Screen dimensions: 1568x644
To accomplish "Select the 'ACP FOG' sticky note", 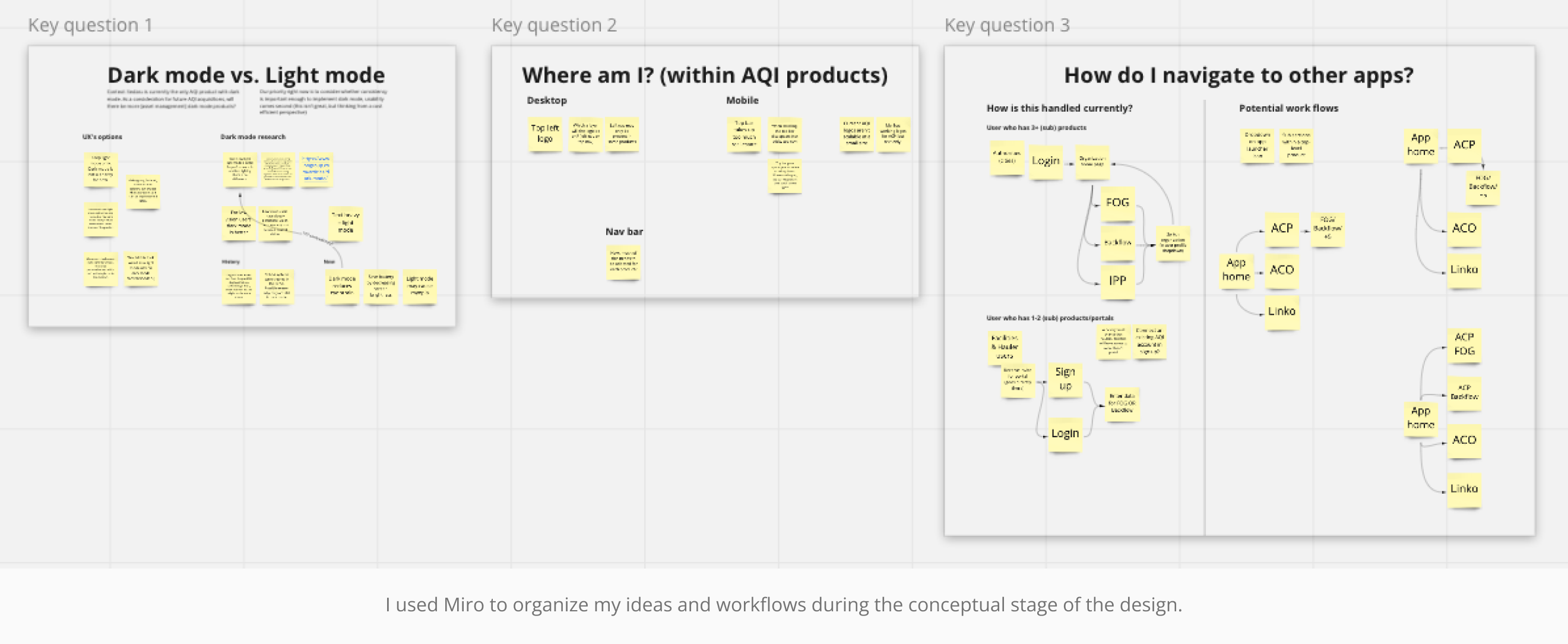I will (1464, 344).
